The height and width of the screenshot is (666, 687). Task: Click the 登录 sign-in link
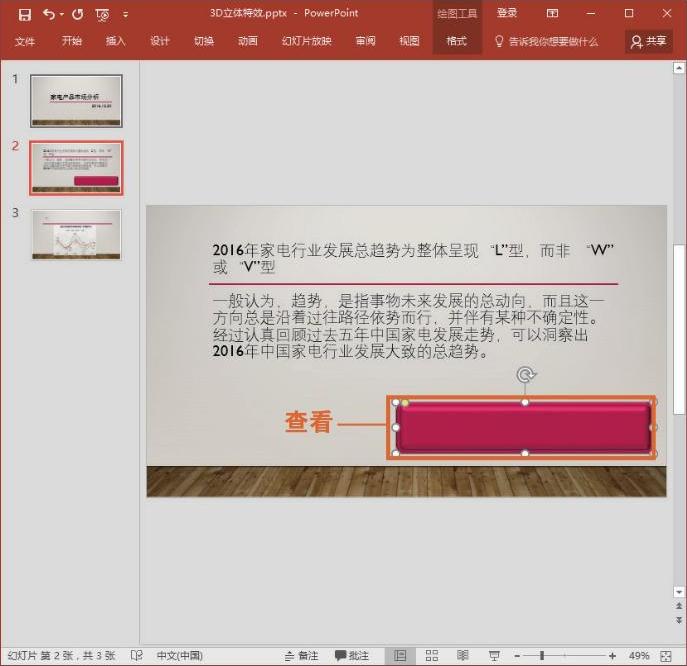(x=507, y=13)
